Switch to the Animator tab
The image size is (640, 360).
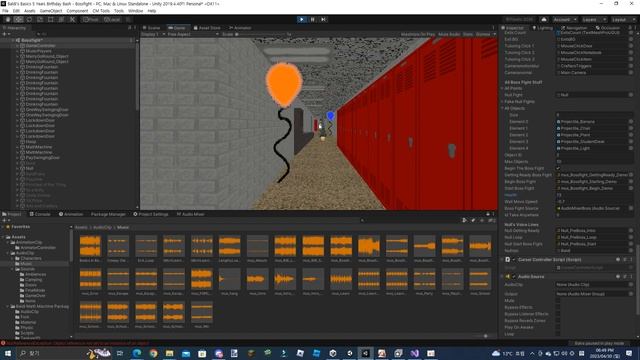(240, 28)
